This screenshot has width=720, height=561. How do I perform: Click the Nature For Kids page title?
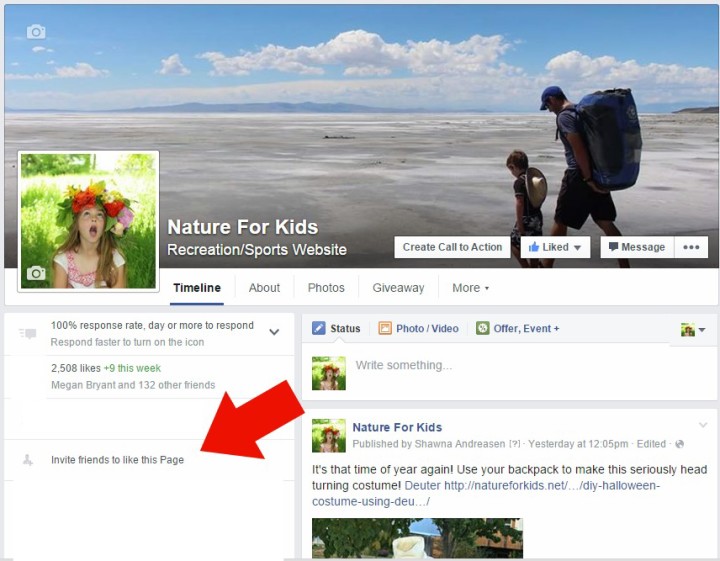[x=242, y=227]
